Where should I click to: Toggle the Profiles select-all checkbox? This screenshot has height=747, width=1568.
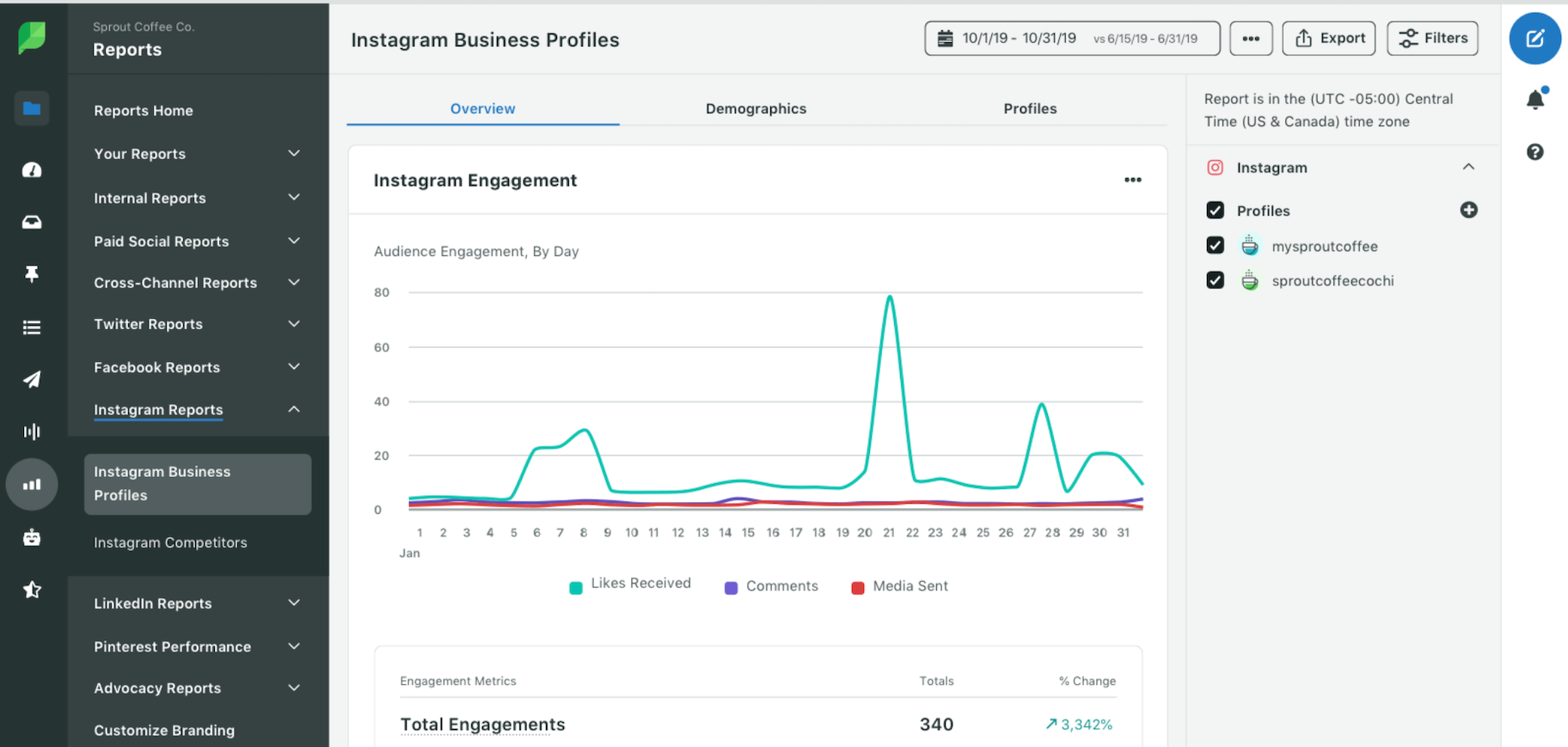[1215, 211]
